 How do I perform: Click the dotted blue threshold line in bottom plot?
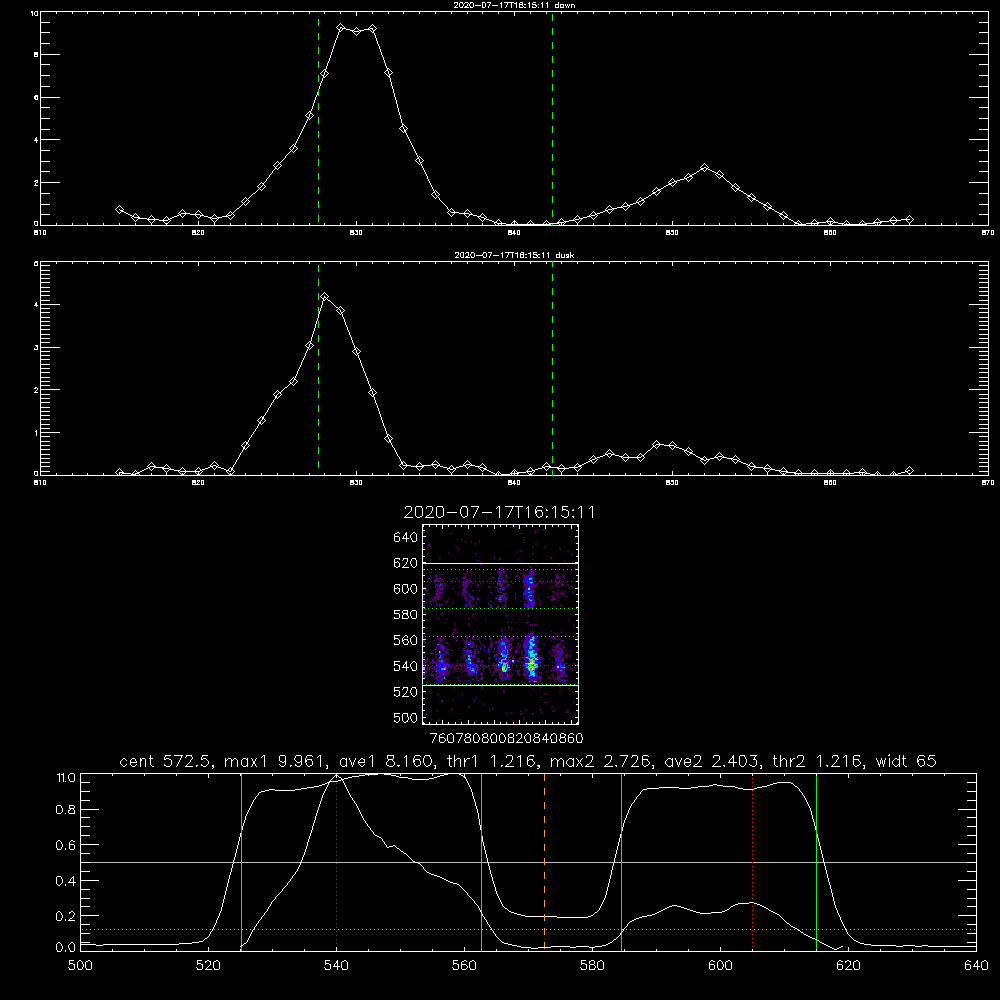click(x=528, y=930)
